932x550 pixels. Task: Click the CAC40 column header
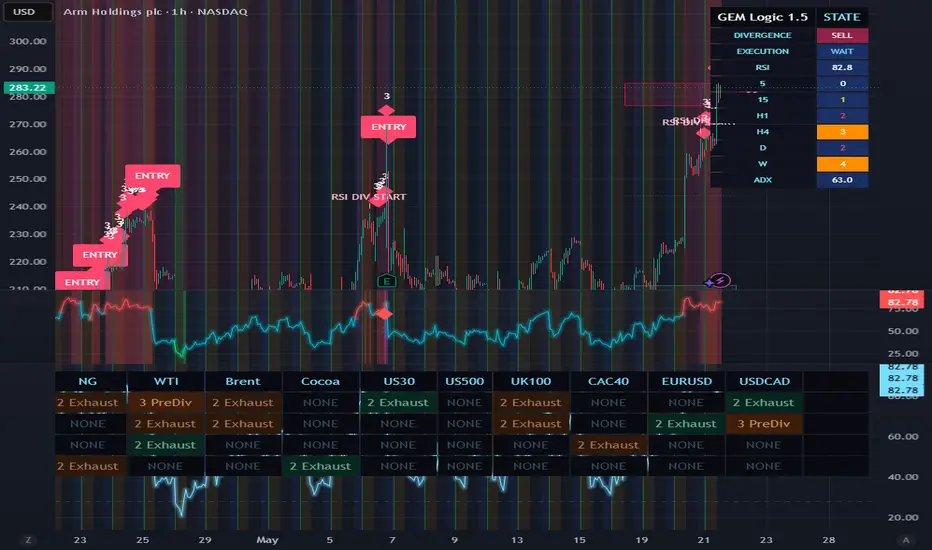click(608, 381)
